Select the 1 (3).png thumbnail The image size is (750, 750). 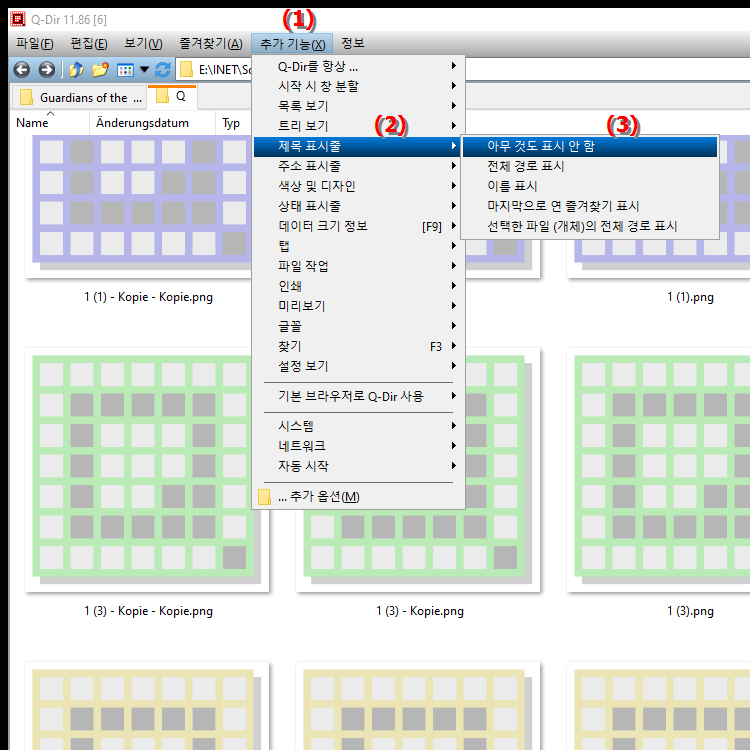[659, 469]
